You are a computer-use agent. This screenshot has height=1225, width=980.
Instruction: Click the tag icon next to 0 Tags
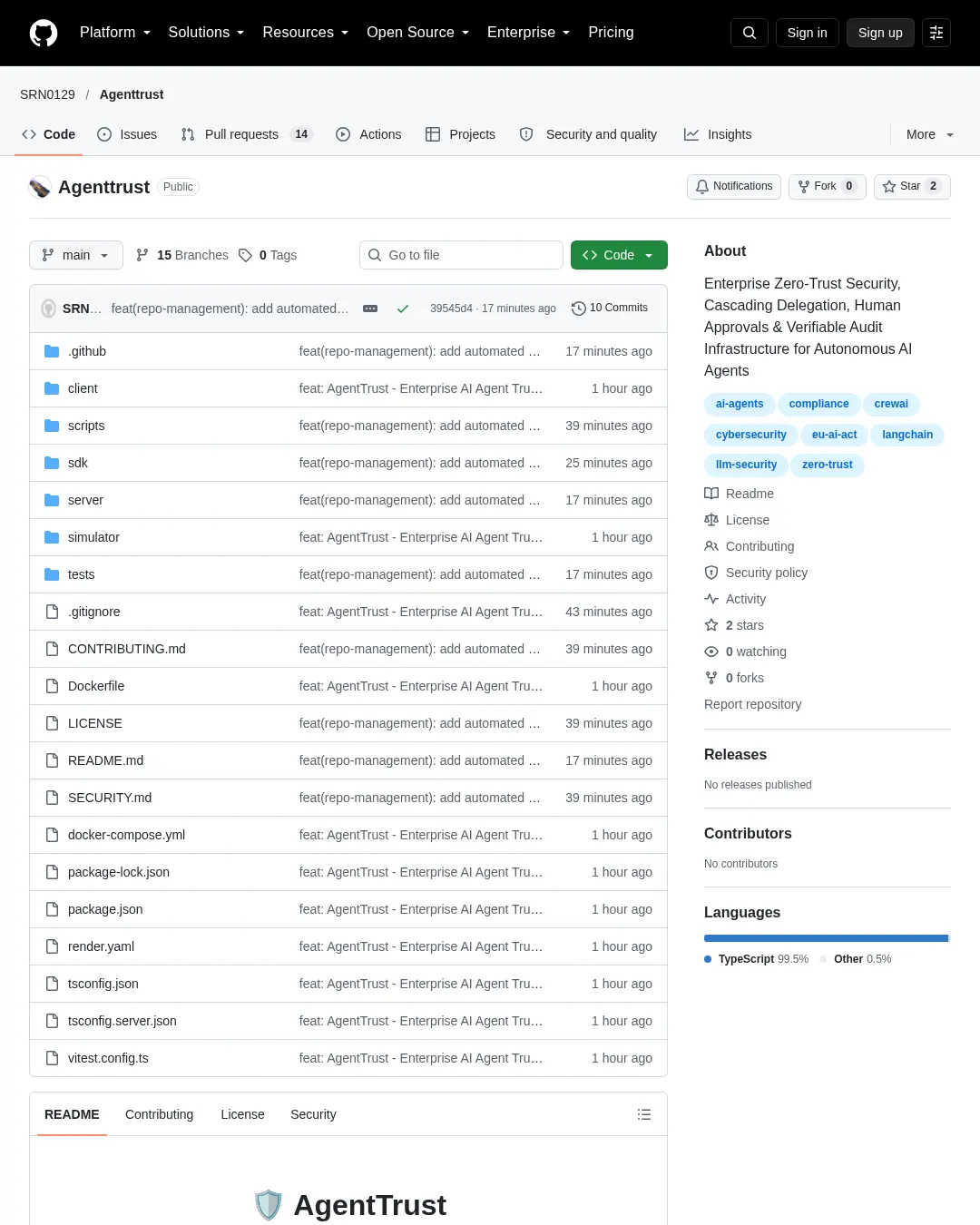tap(245, 255)
